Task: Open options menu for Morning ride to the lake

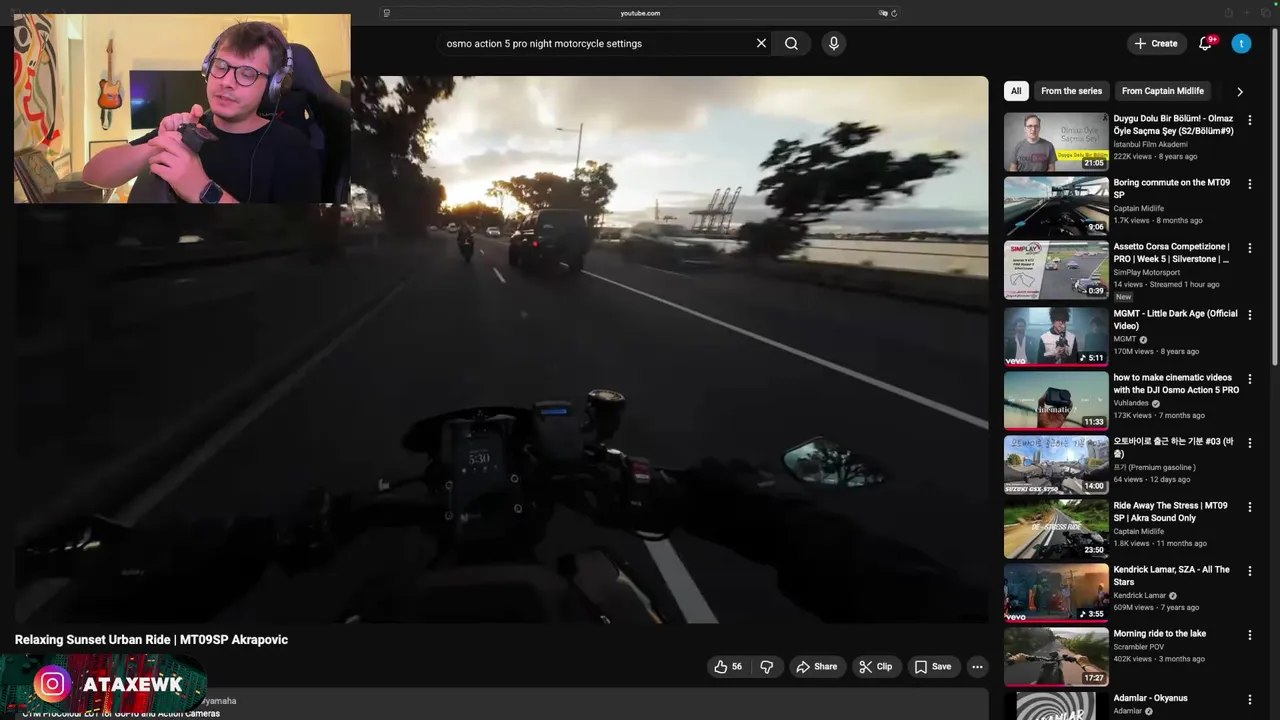Action: coord(1249,635)
